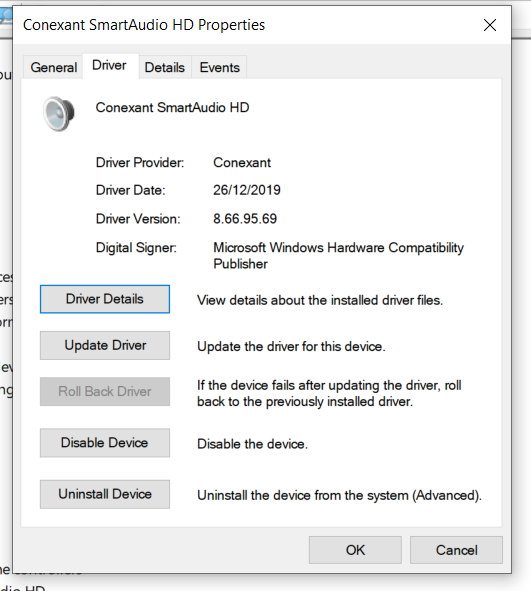The height and width of the screenshot is (591, 531).
Task: Switch to the General tab
Action: coord(54,67)
